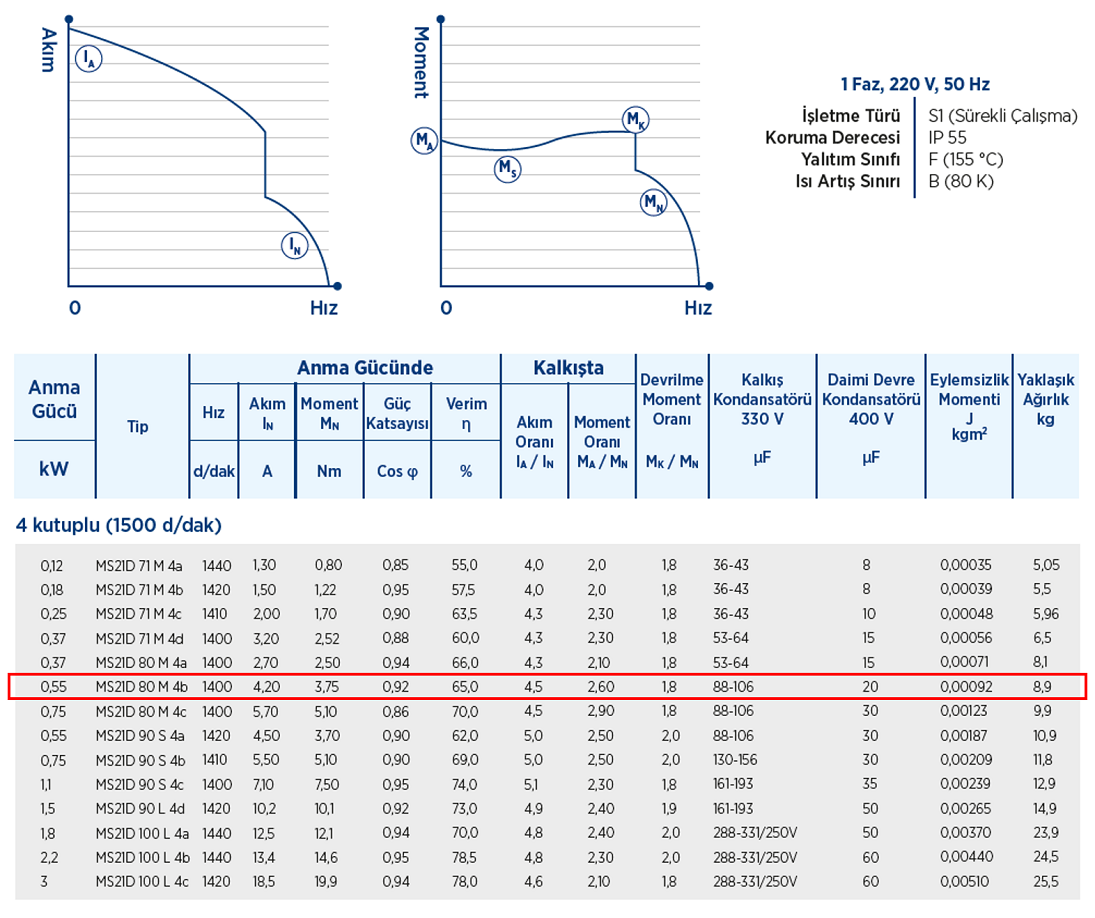
Task: Click the "Isı Artış Sınırı" label
Action: point(848,182)
